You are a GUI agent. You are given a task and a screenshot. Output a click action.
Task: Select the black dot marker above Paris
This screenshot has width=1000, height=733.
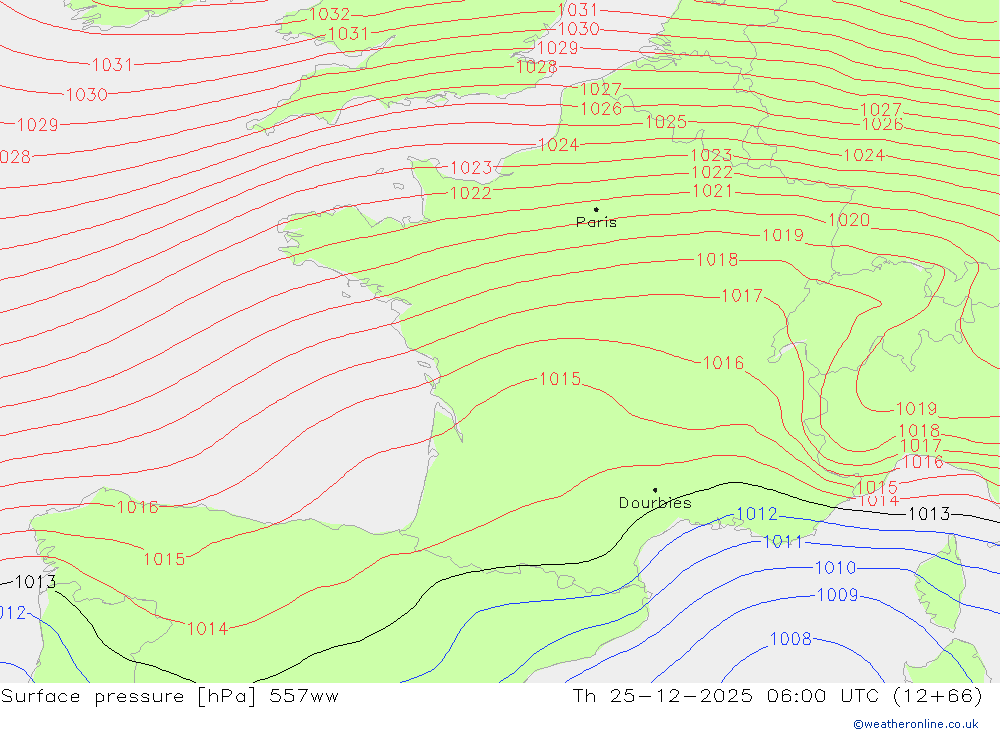tap(596, 209)
